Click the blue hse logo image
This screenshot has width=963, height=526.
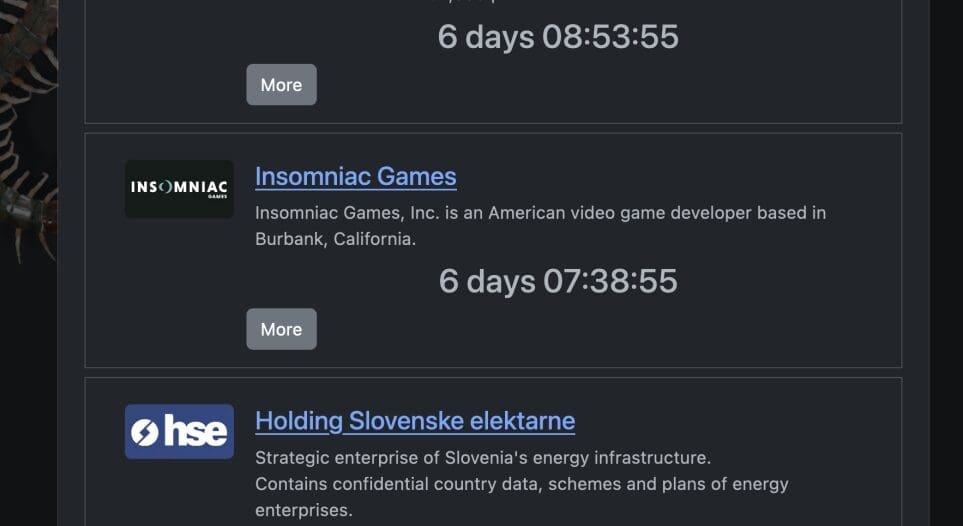tap(179, 432)
